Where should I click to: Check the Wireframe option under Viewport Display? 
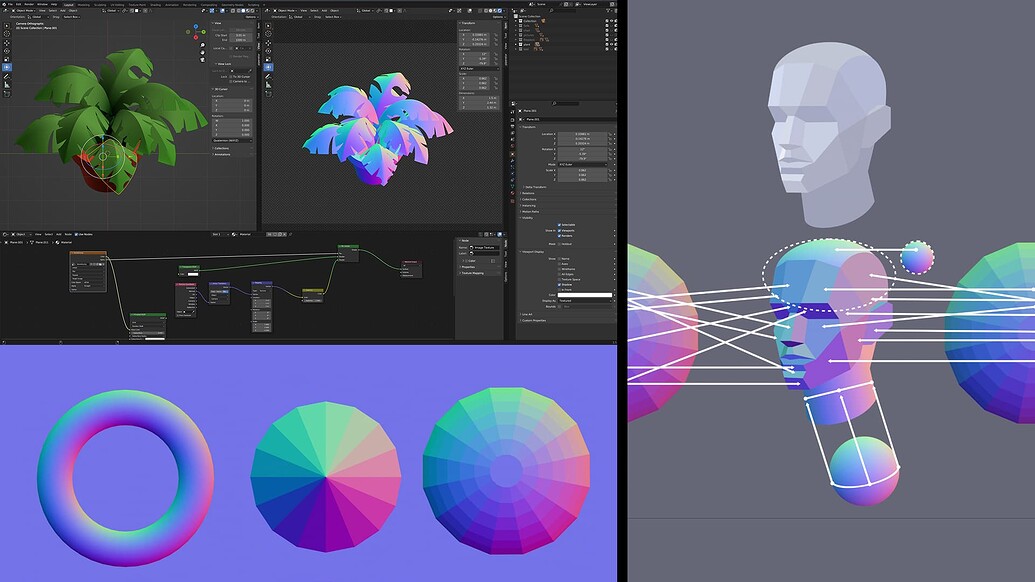tap(558, 269)
